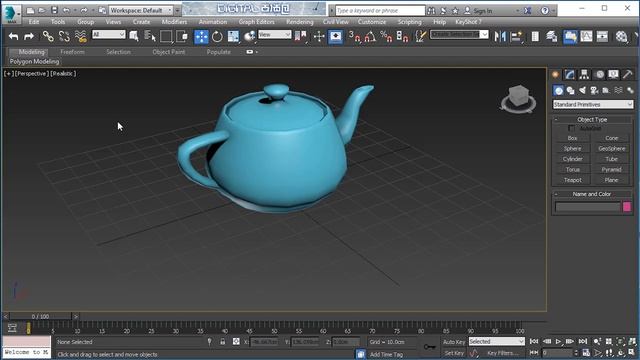Open the Graph Editors menu
The height and width of the screenshot is (360, 640).
[x=256, y=22]
